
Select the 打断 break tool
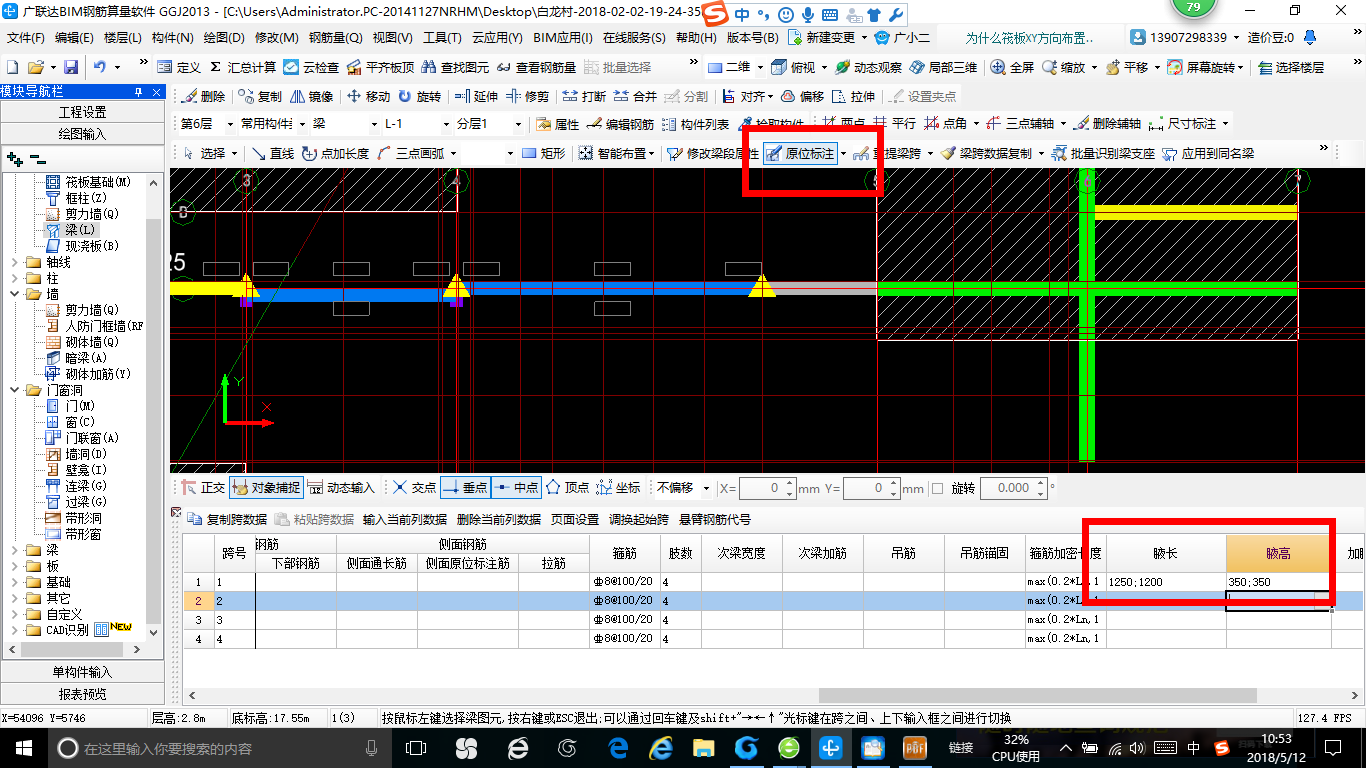coord(584,96)
